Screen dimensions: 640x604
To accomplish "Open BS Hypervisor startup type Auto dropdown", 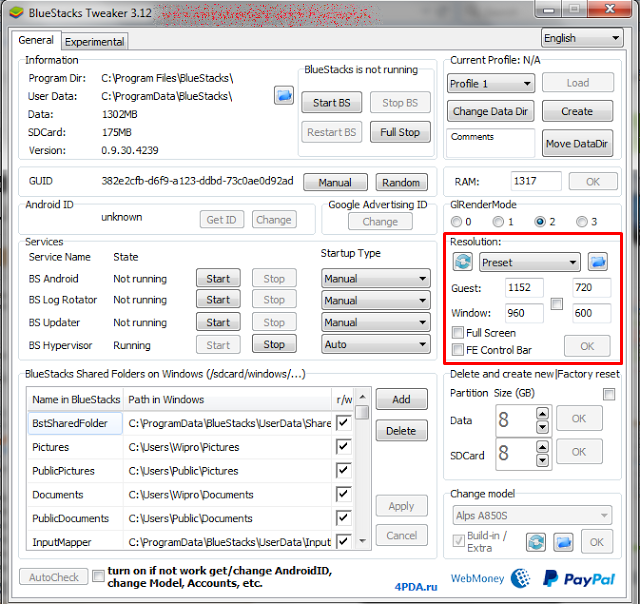I will coord(376,344).
